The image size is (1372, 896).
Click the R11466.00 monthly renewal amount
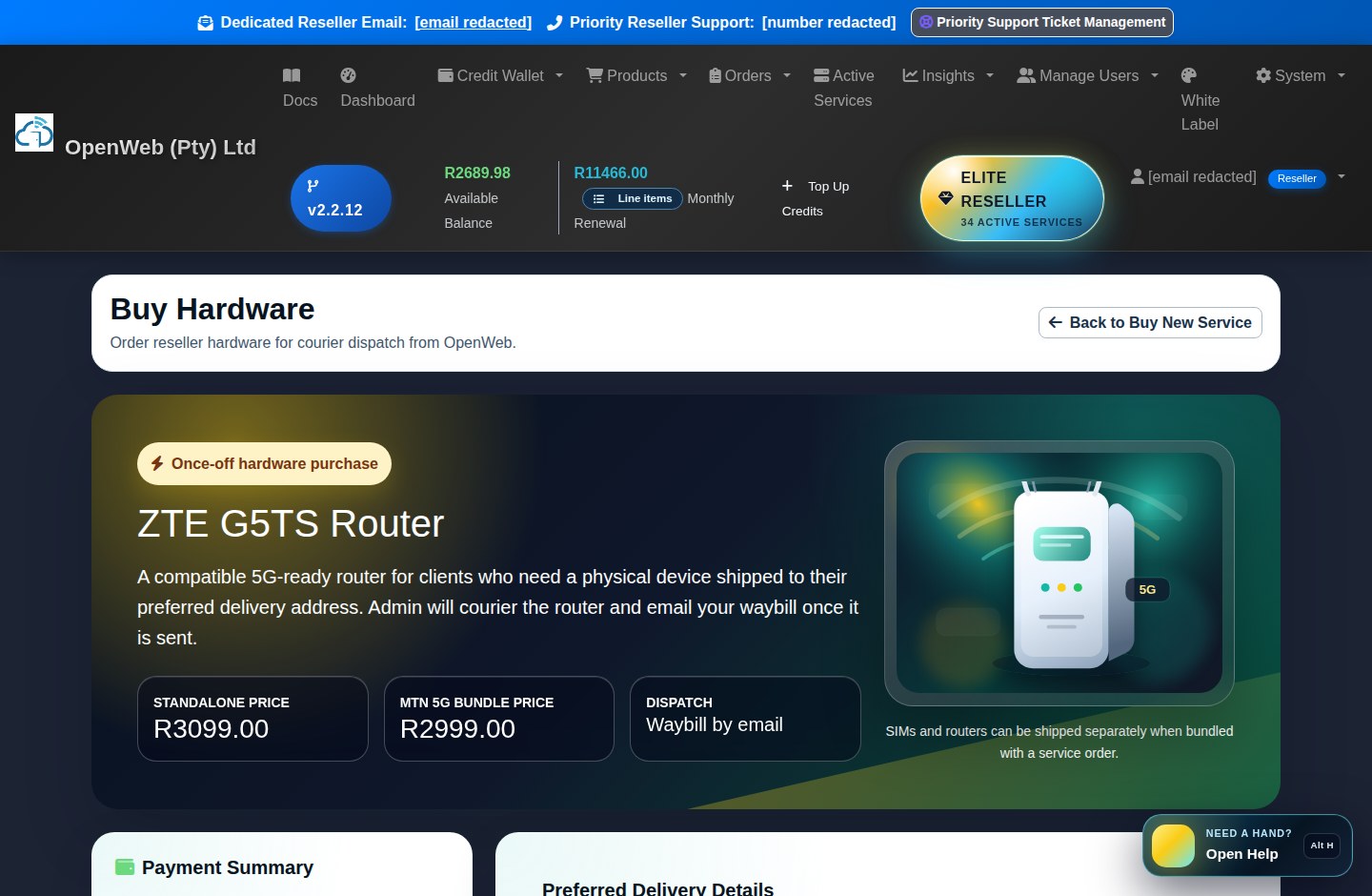tap(611, 173)
